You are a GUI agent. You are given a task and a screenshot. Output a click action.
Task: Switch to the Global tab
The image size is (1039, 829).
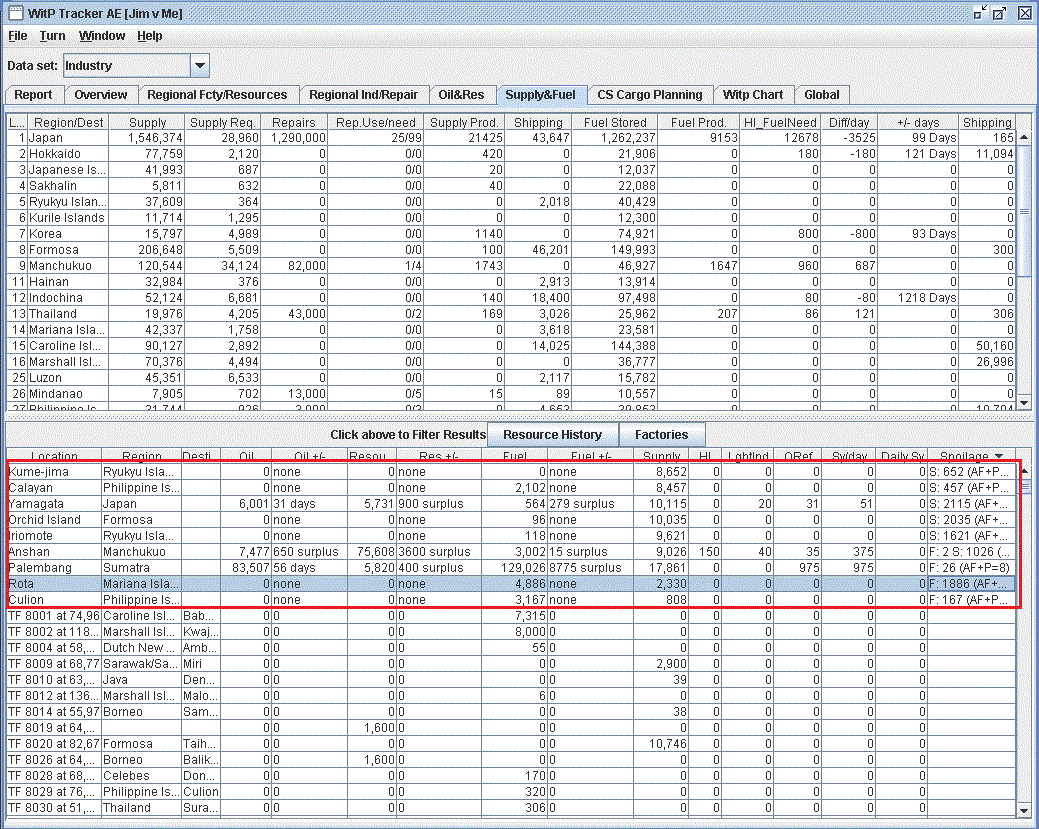(x=822, y=95)
